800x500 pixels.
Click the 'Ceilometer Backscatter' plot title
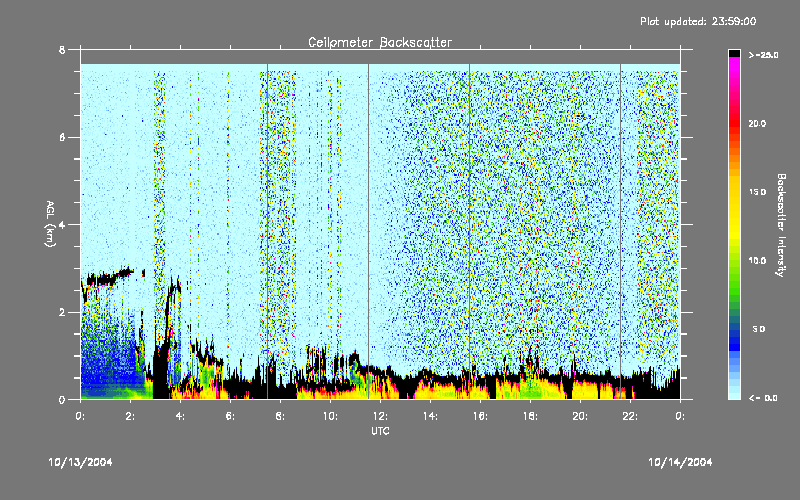pyautogui.click(x=380, y=42)
